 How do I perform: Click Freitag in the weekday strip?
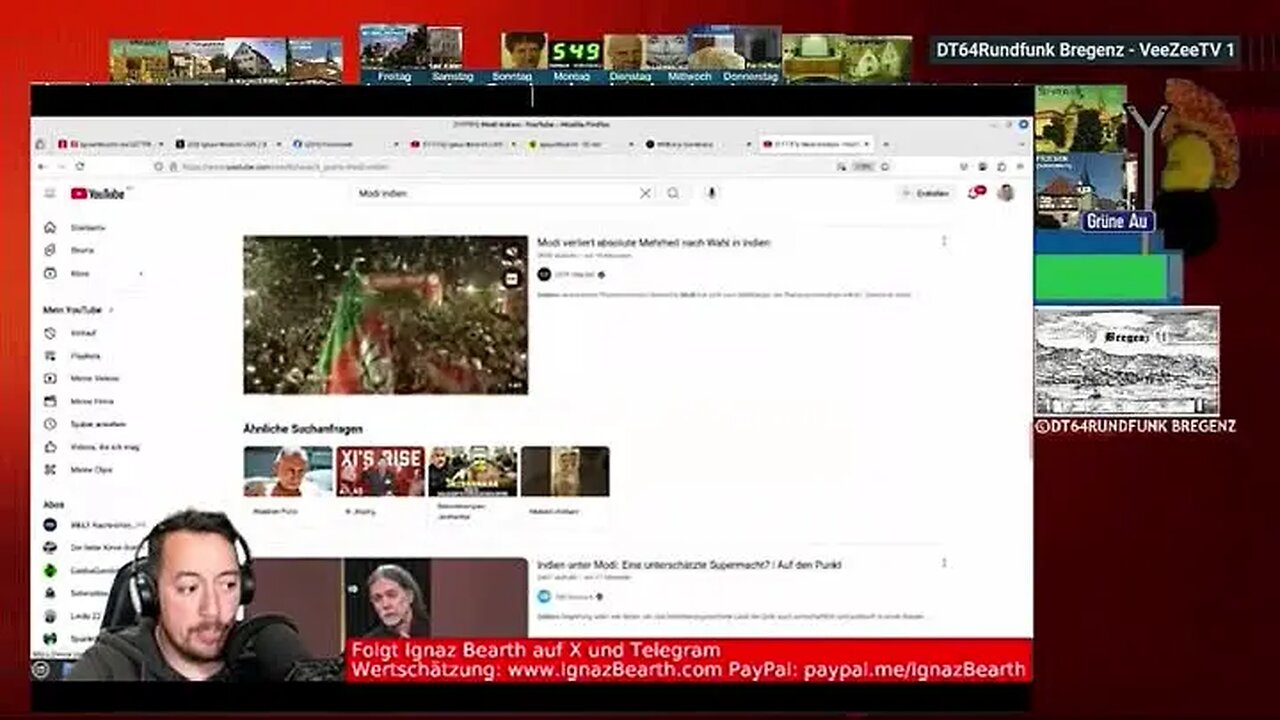(x=394, y=76)
